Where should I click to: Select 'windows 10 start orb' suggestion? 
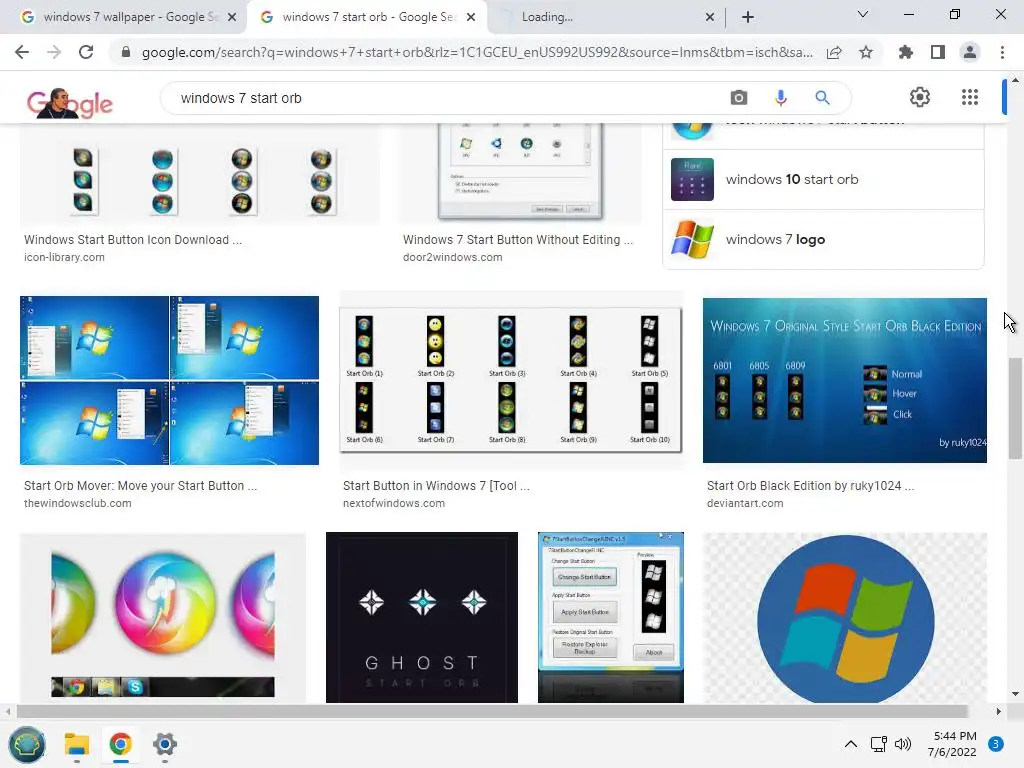(x=824, y=180)
